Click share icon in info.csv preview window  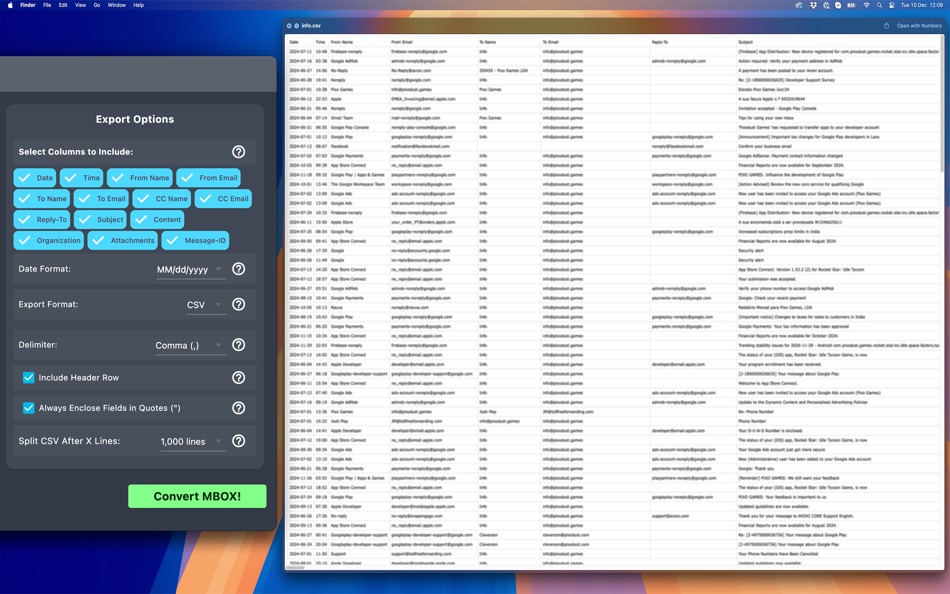(x=886, y=25)
